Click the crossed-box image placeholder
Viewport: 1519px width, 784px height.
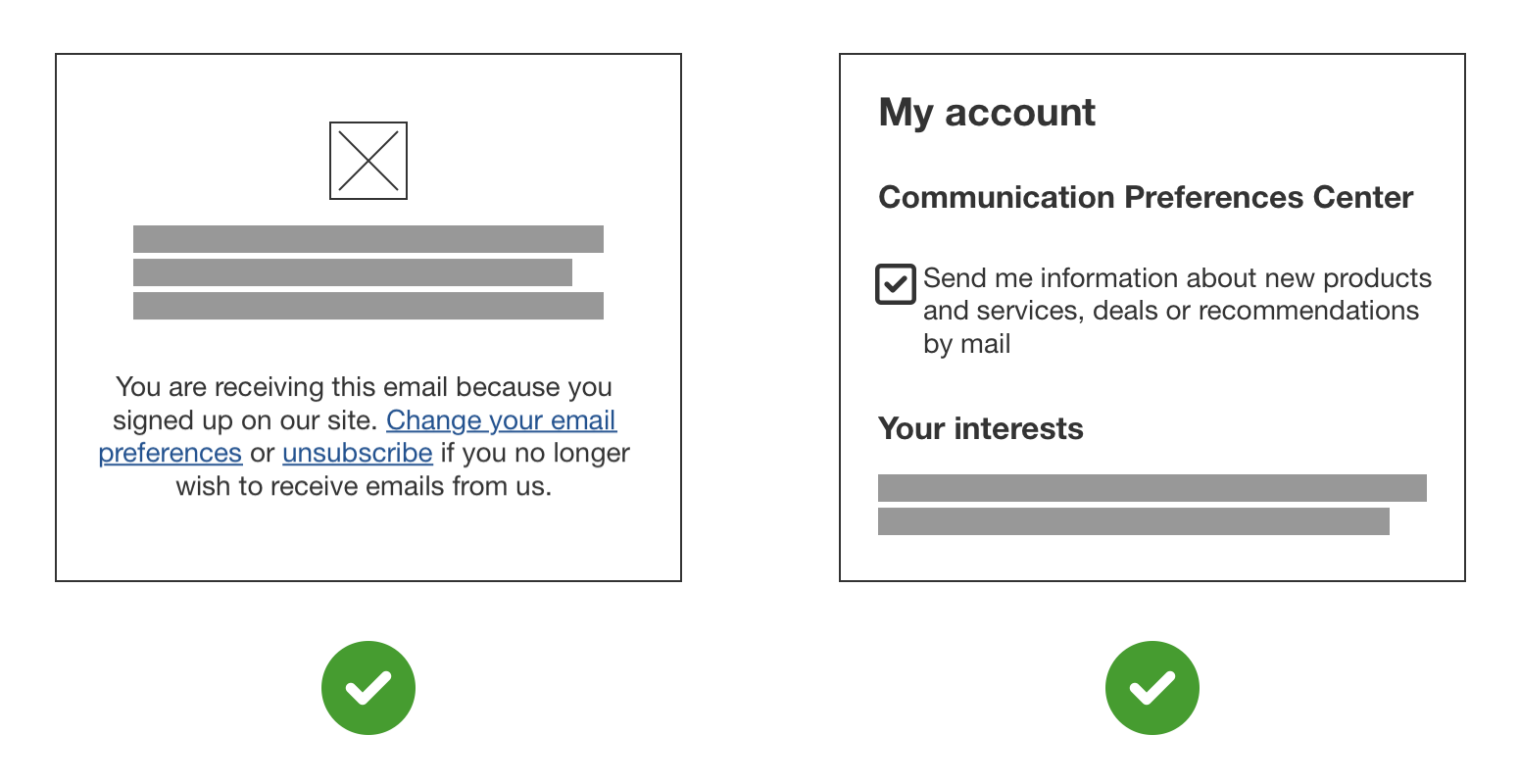tap(367, 161)
